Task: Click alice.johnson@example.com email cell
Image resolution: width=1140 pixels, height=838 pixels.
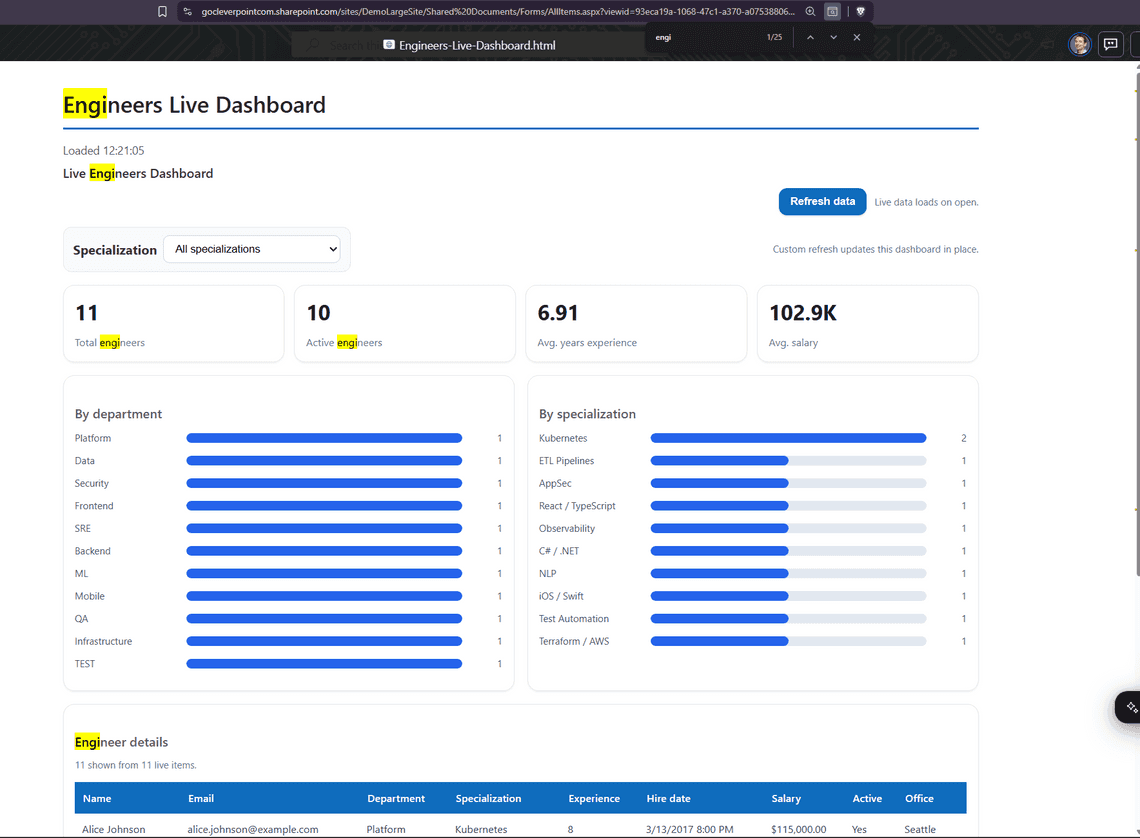Action: (252, 829)
